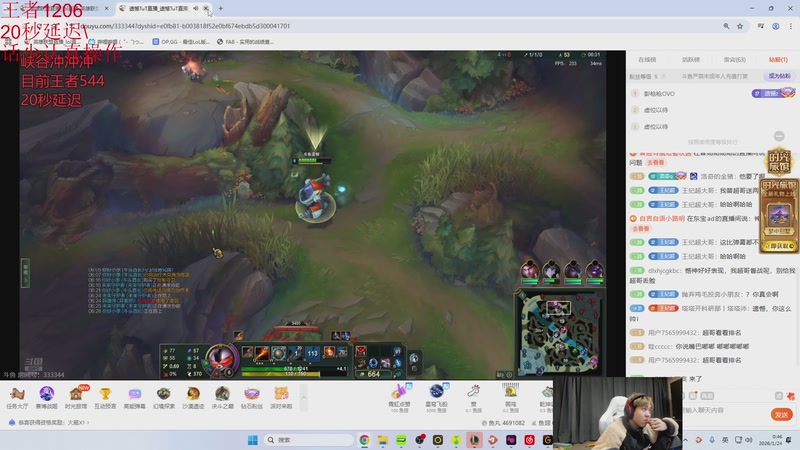Click the 即领取 button on promo card

pos(779,246)
